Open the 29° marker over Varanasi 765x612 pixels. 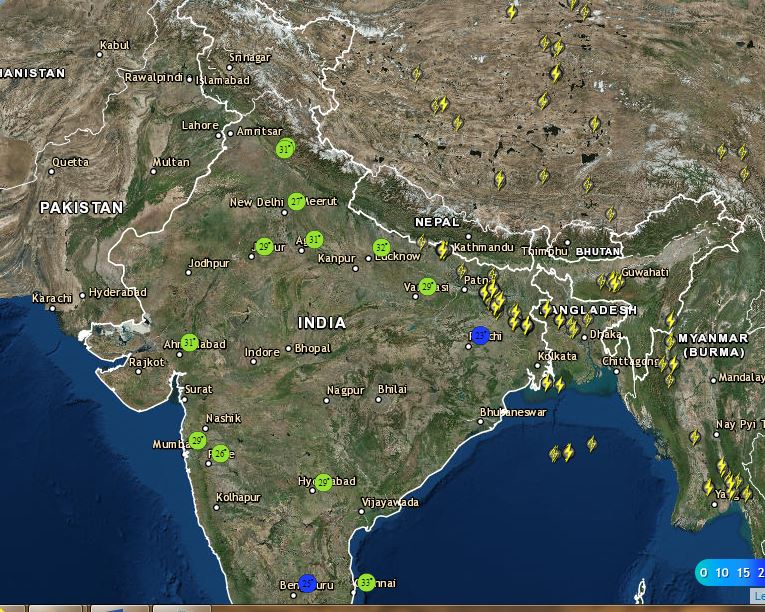(427, 286)
